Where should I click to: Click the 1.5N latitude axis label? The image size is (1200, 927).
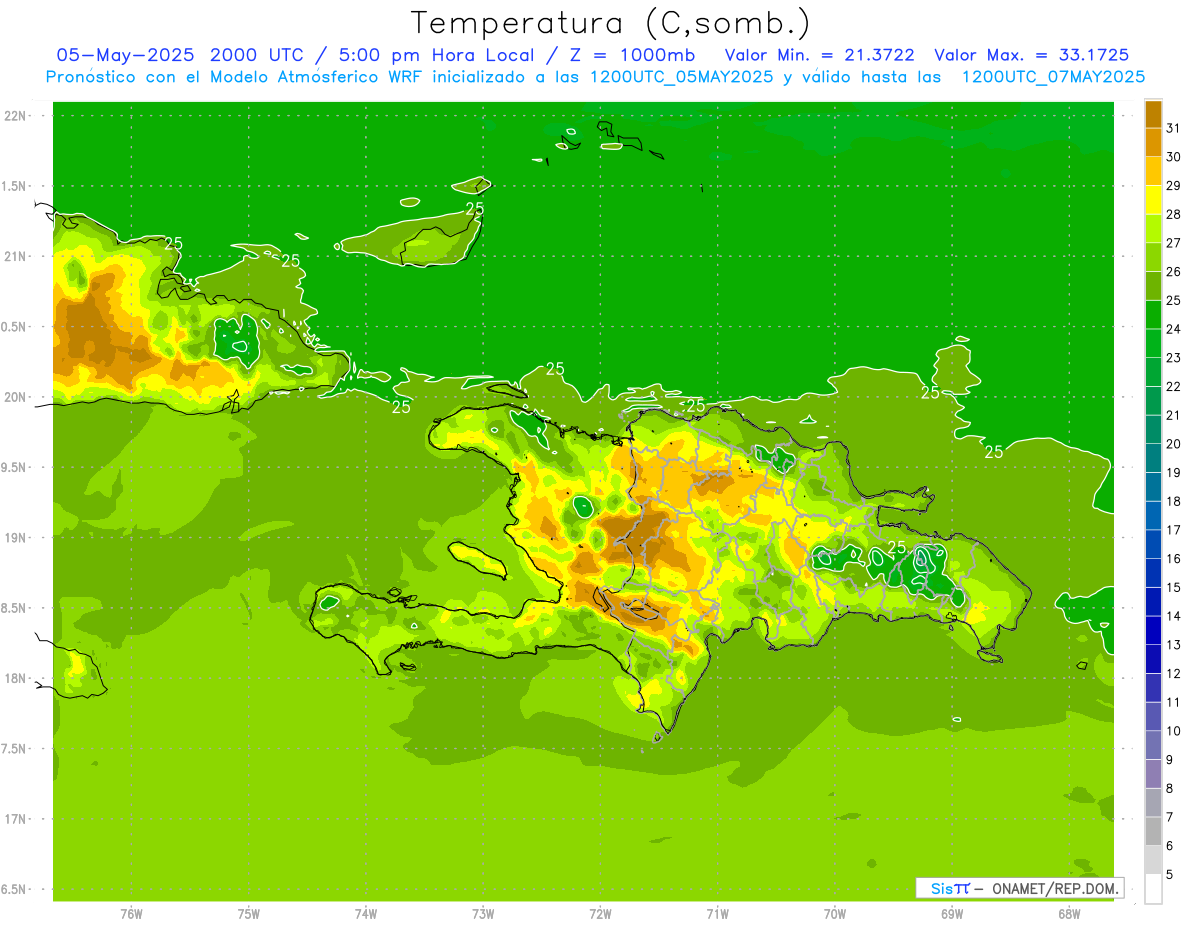point(15,186)
